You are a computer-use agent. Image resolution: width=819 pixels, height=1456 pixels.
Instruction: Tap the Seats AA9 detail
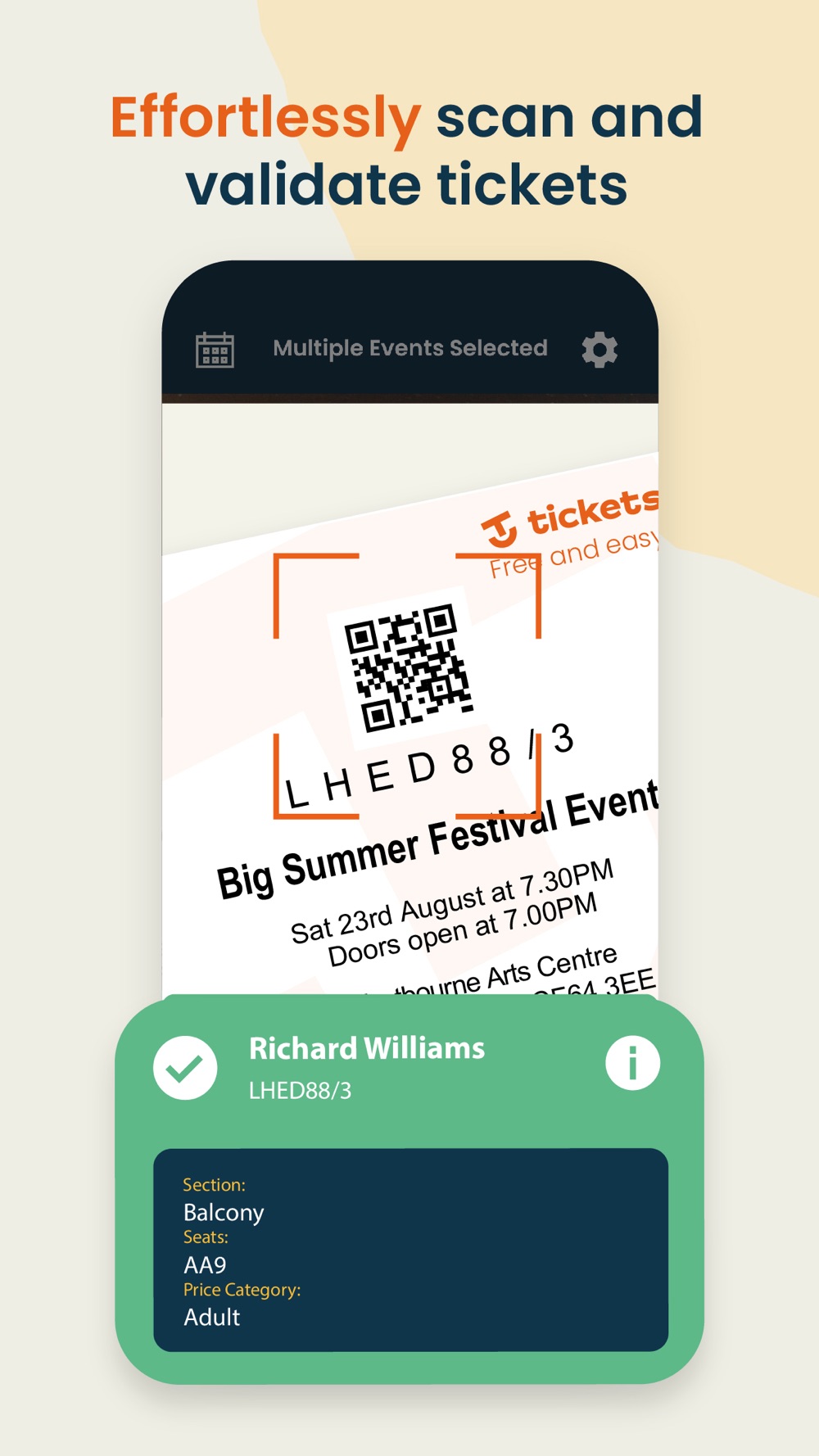[206, 1253]
